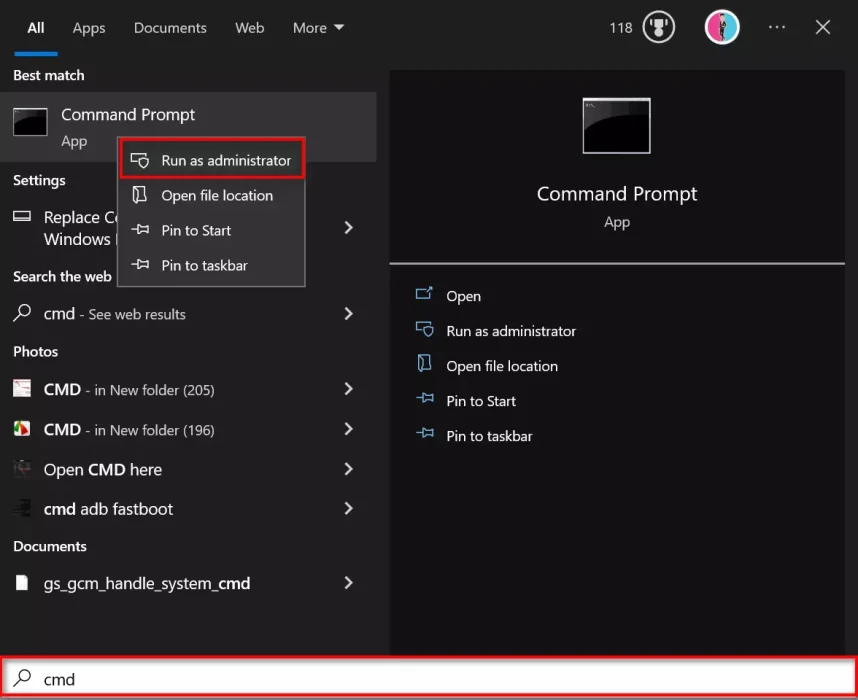Open the user profile avatar
The width and height of the screenshot is (858, 700).
[722, 27]
